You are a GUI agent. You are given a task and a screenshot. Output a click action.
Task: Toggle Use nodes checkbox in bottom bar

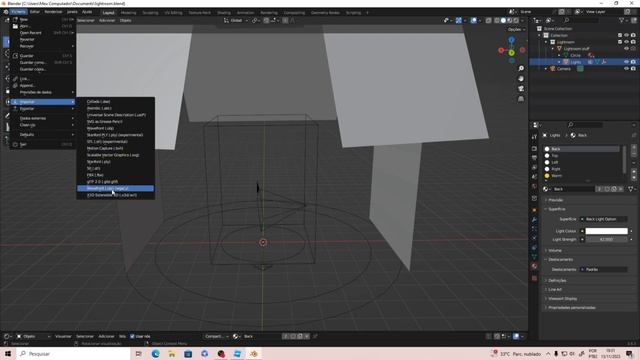click(x=132, y=336)
